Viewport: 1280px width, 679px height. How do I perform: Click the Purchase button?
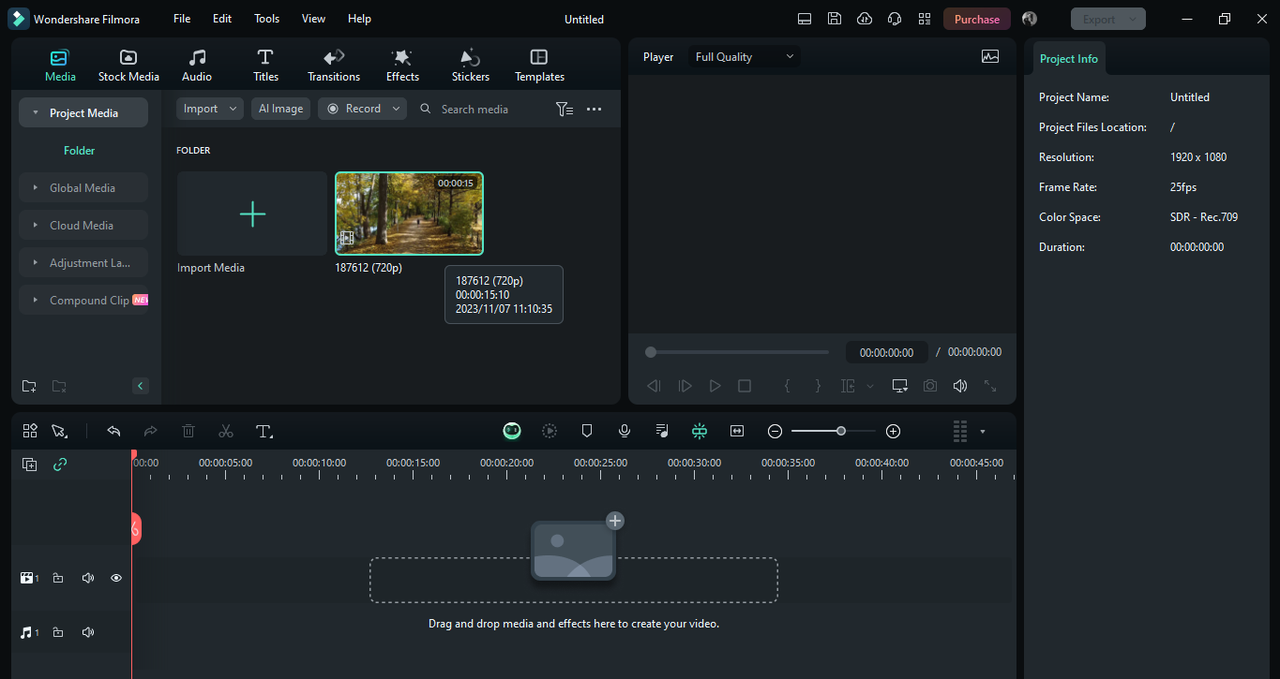(x=976, y=19)
